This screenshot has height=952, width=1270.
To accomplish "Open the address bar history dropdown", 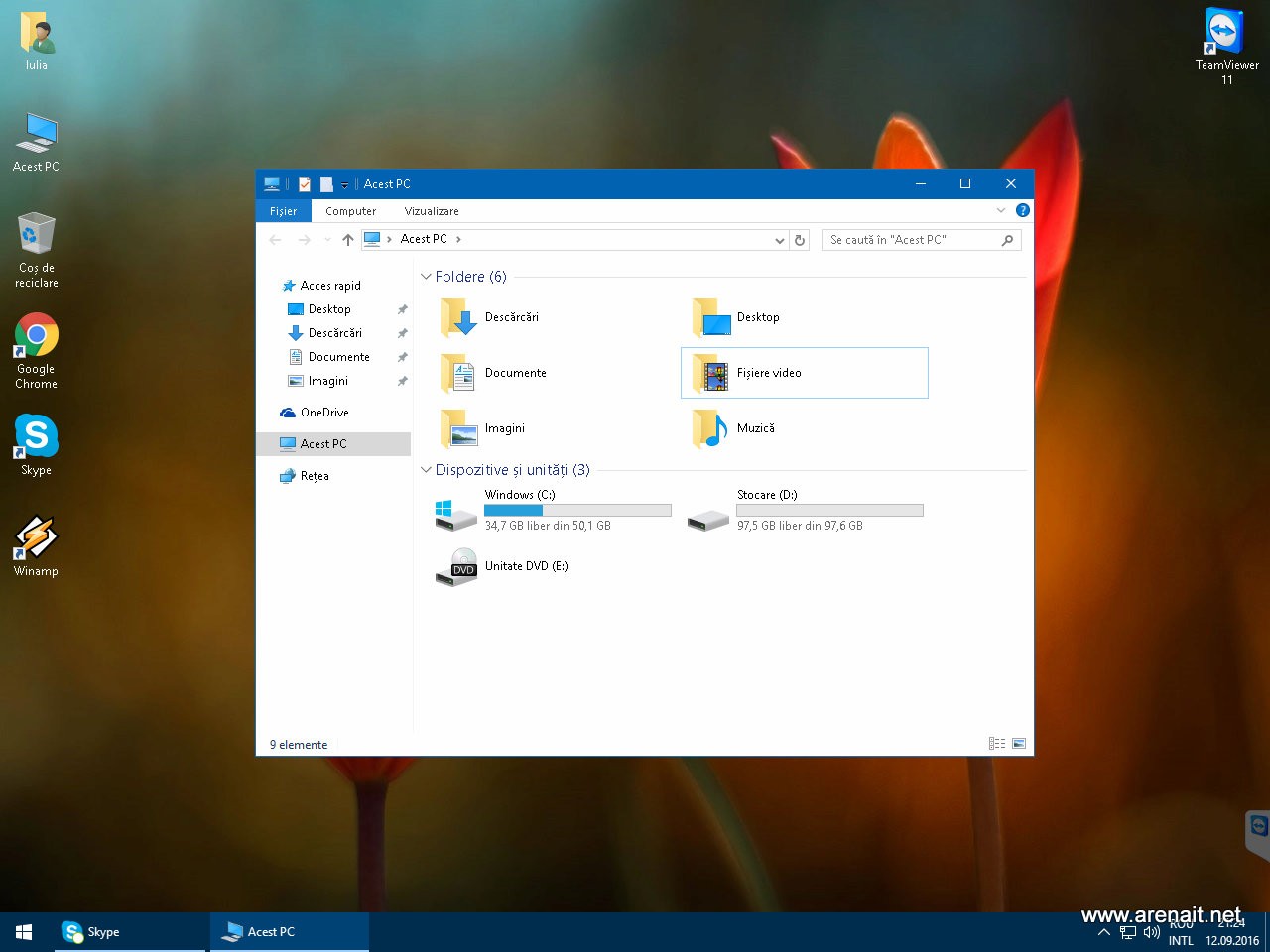I will 780,240.
